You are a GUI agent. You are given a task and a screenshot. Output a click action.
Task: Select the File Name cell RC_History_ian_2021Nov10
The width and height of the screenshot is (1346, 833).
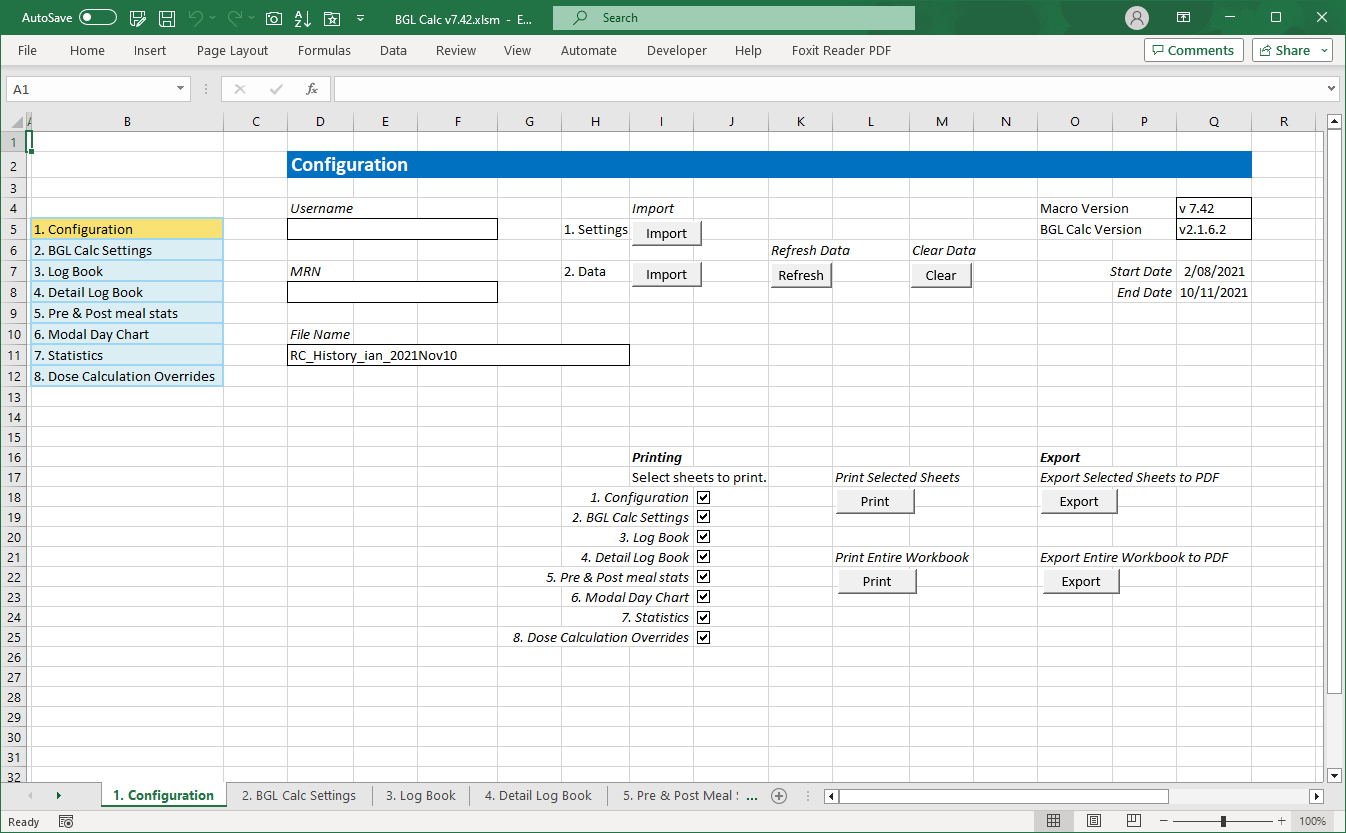458,355
